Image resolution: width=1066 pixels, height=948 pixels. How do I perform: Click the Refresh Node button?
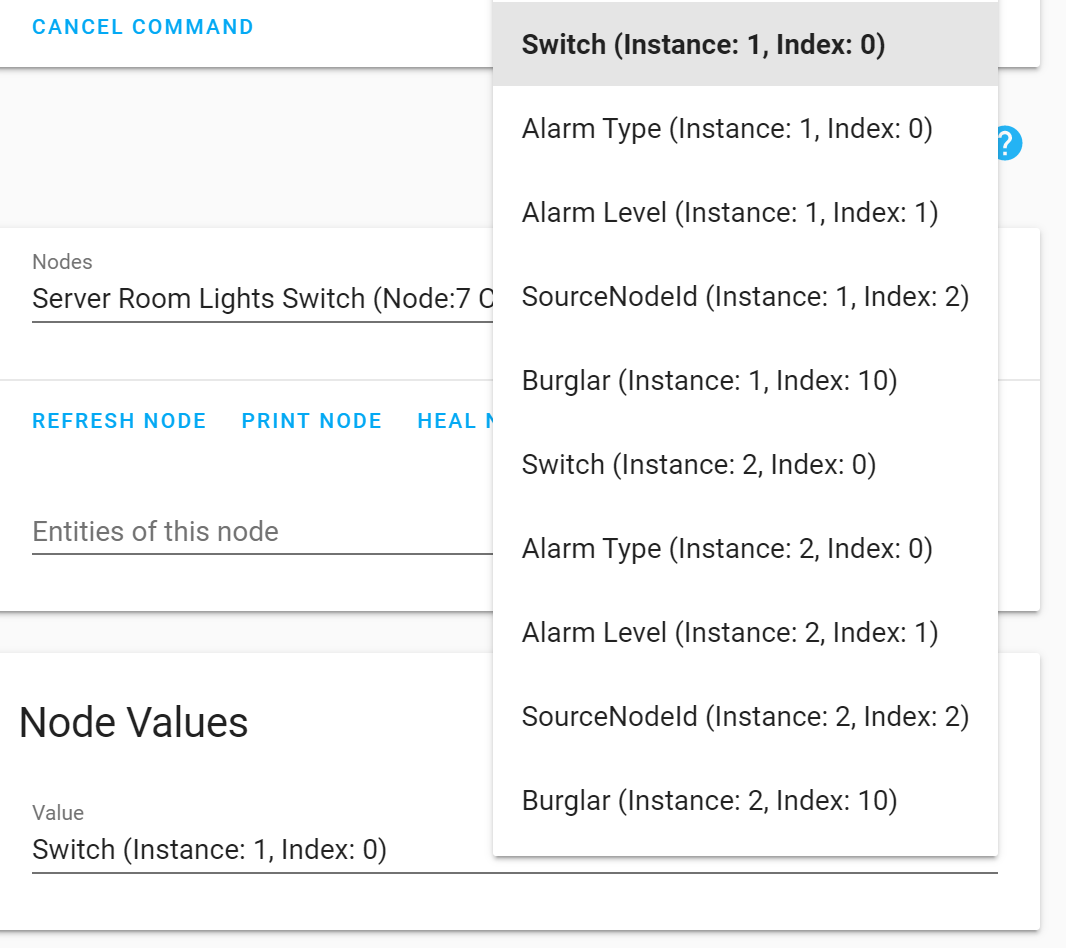click(x=119, y=421)
